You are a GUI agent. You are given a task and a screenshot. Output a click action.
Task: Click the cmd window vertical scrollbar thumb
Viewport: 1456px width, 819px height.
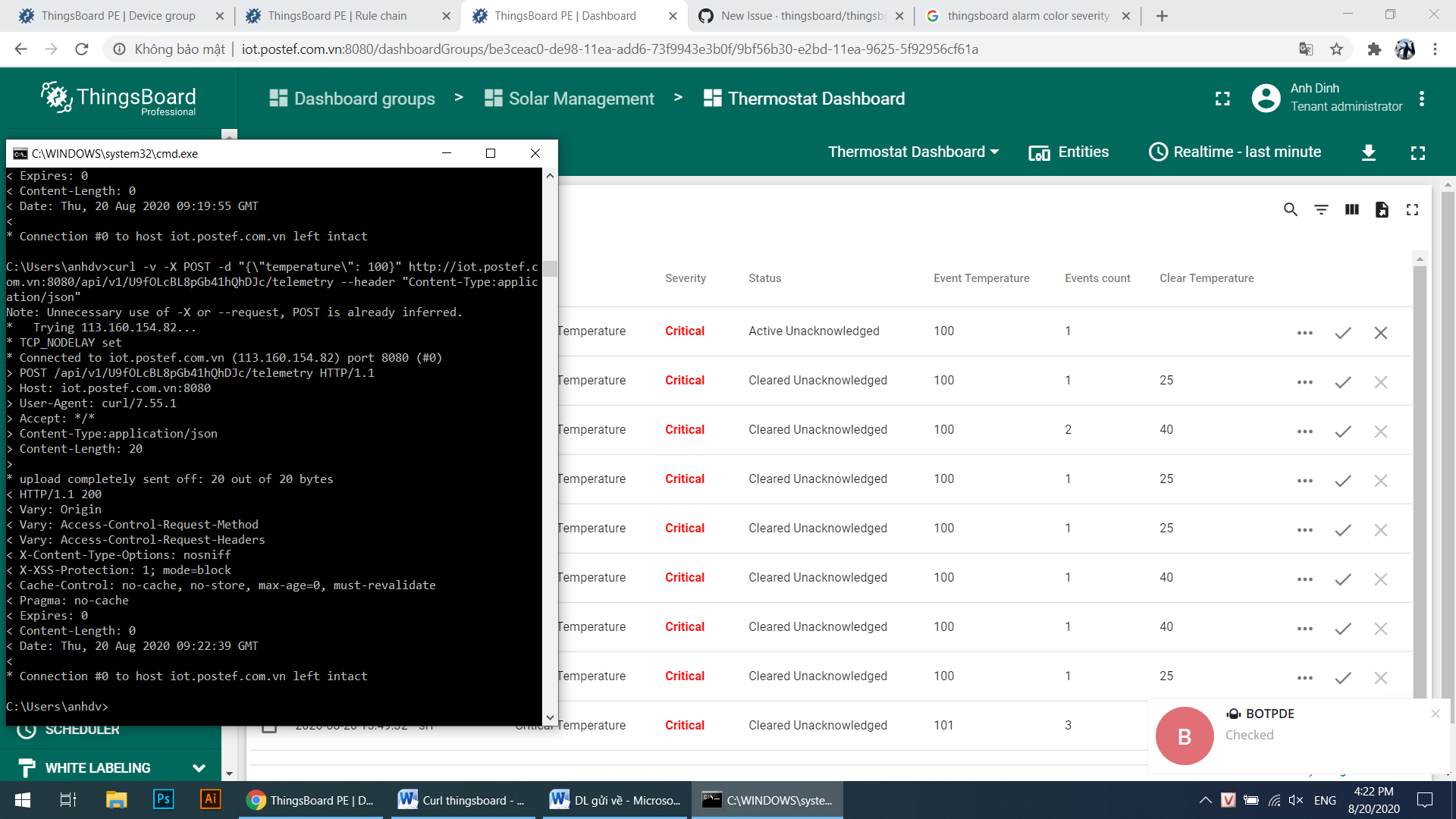click(550, 269)
